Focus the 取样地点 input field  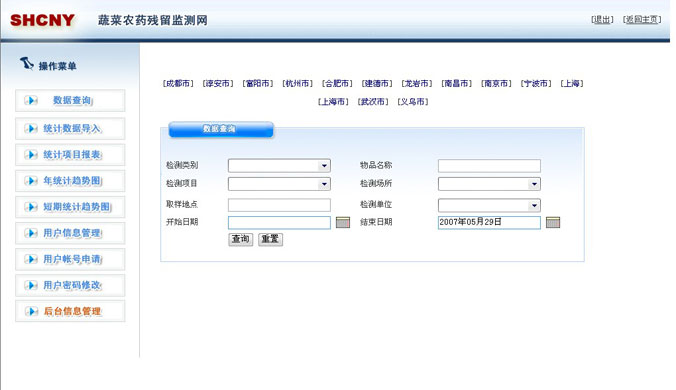[x=279, y=205]
